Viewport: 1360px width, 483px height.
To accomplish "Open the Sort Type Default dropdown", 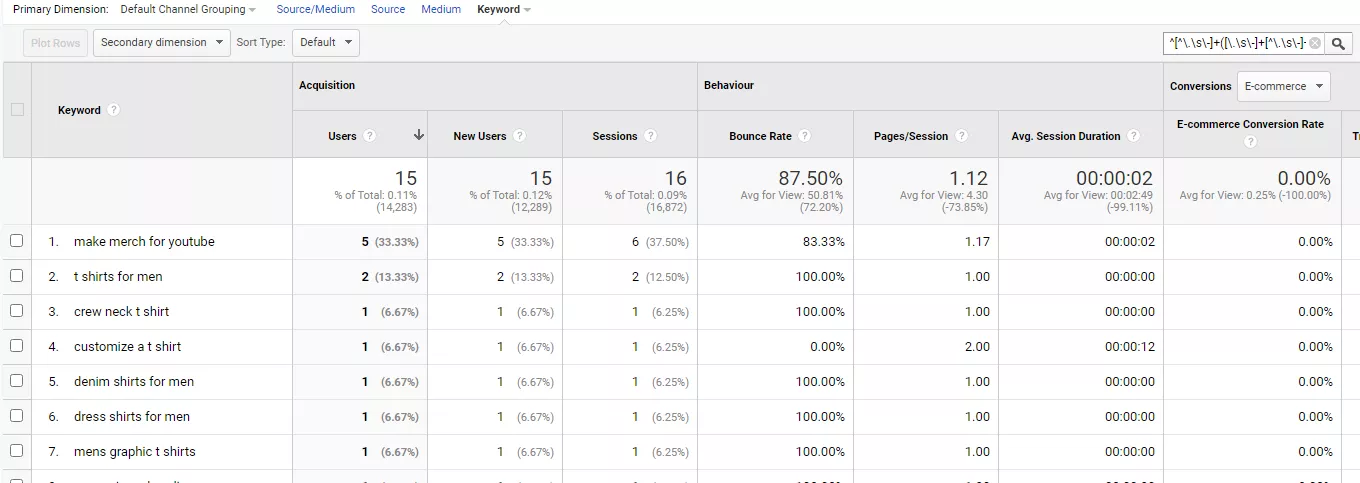I will click(x=326, y=43).
